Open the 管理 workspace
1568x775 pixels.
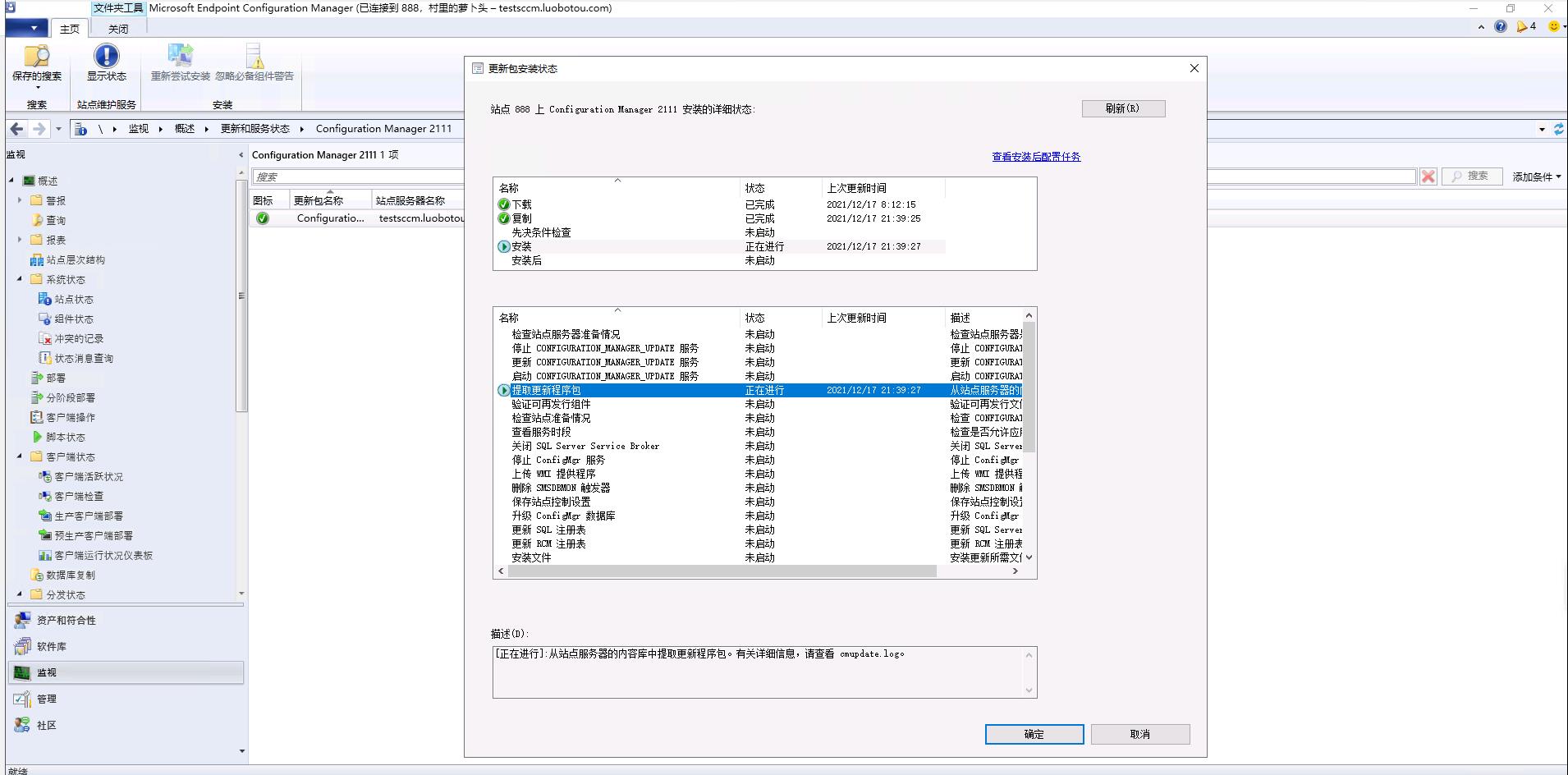[127, 699]
